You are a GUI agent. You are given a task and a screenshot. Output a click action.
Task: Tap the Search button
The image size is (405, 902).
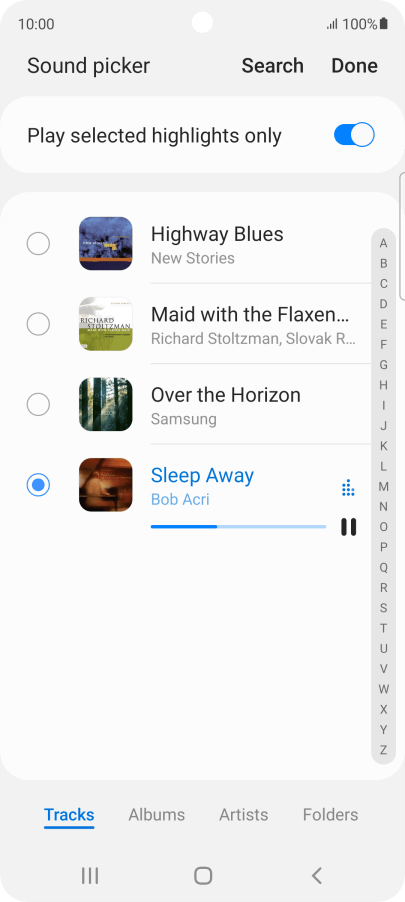pyautogui.click(x=272, y=66)
